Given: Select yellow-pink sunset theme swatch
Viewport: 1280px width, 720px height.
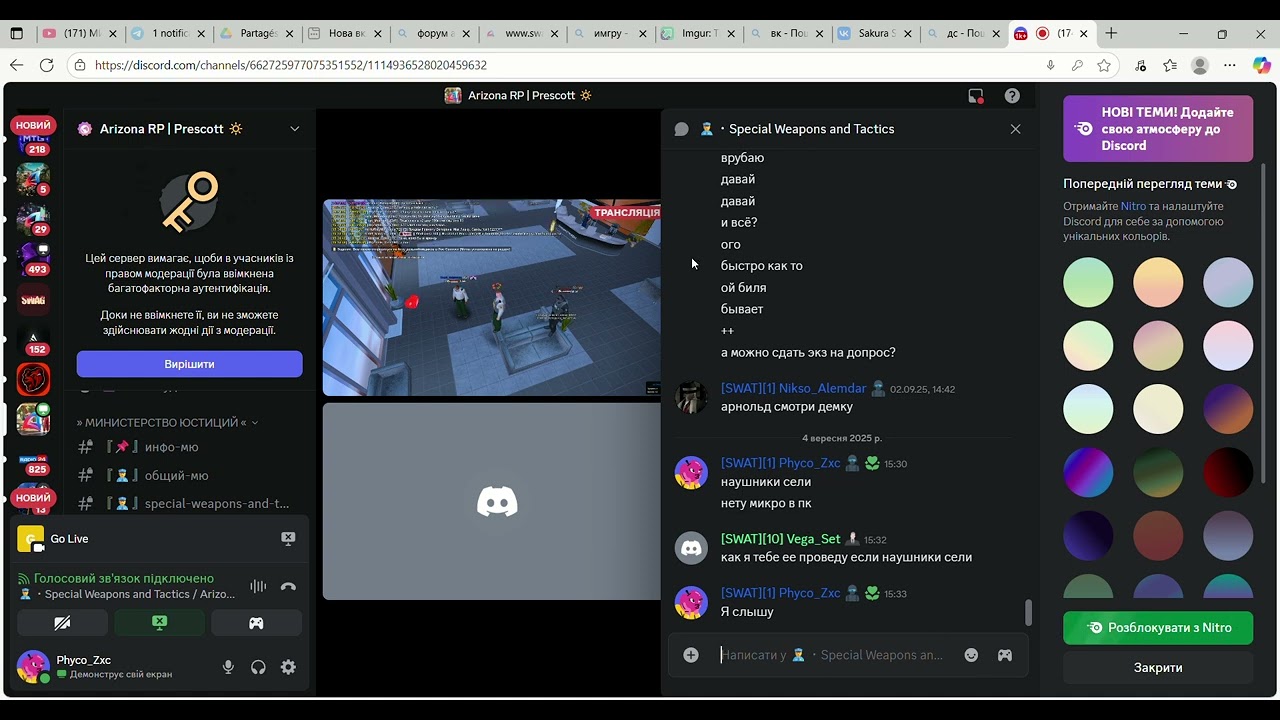Looking at the screenshot, I should tap(1158, 282).
